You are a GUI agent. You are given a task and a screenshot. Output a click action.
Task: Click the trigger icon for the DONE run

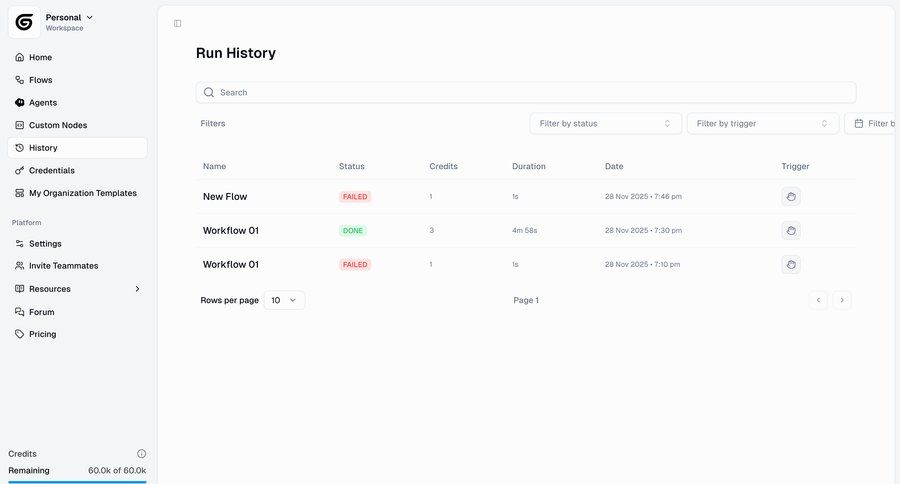tap(790, 231)
